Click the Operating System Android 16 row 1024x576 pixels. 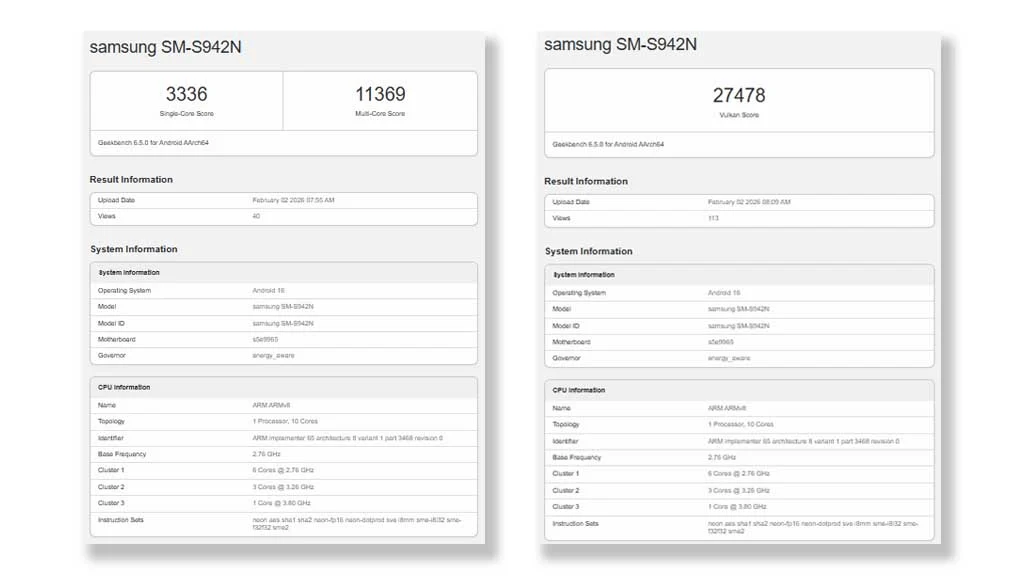(x=283, y=289)
